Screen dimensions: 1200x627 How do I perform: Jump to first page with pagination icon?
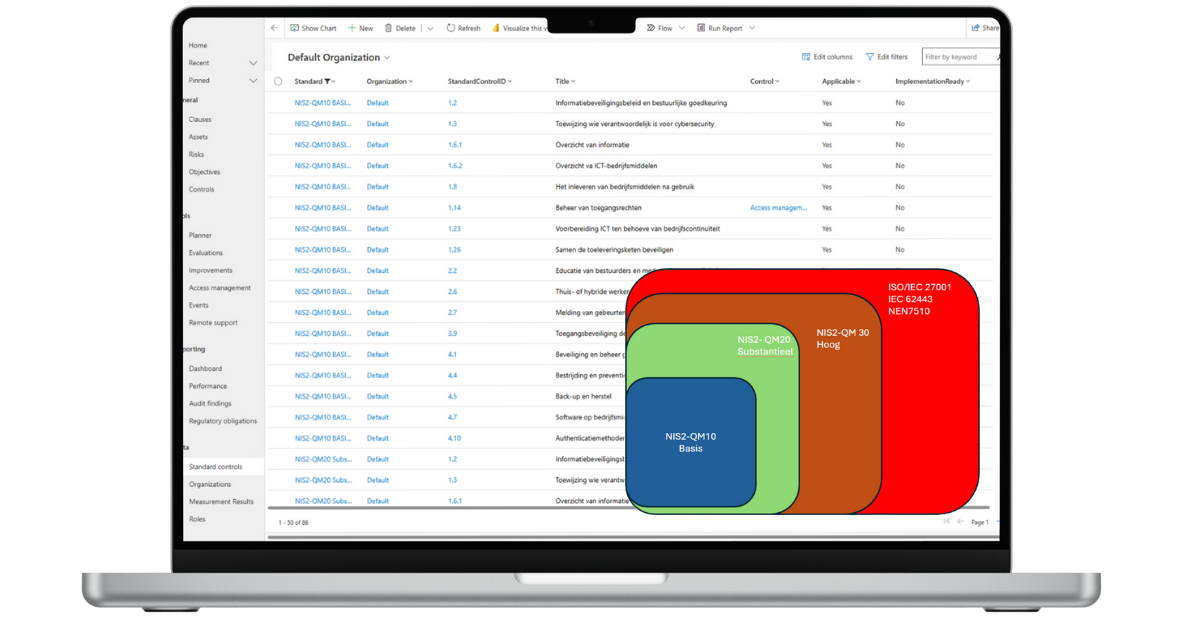click(946, 522)
